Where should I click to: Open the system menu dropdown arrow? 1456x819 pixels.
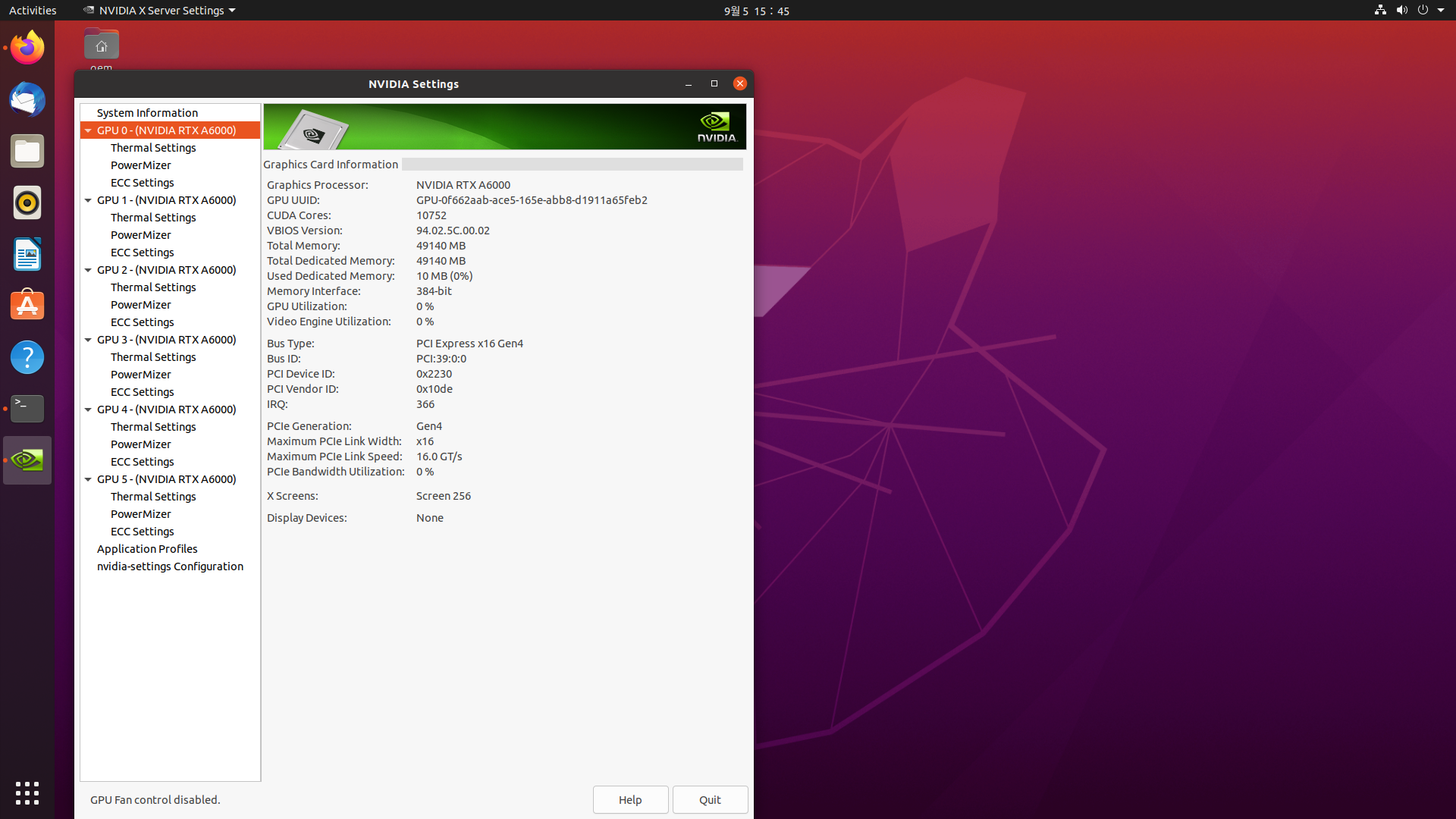click(1441, 10)
